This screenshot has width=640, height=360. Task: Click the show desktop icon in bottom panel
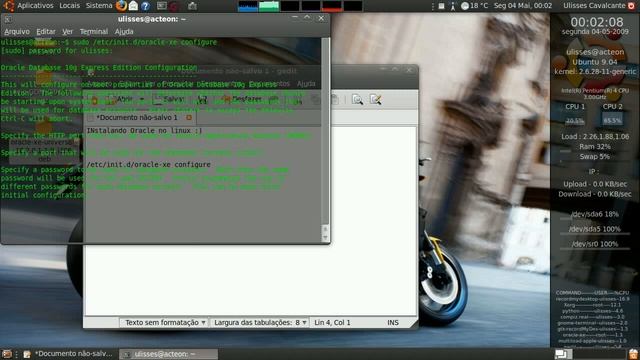pos(7,354)
